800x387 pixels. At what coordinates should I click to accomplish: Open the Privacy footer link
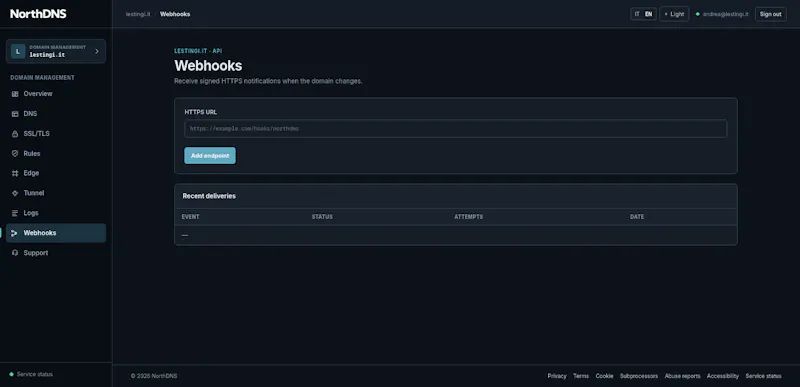(x=557, y=376)
